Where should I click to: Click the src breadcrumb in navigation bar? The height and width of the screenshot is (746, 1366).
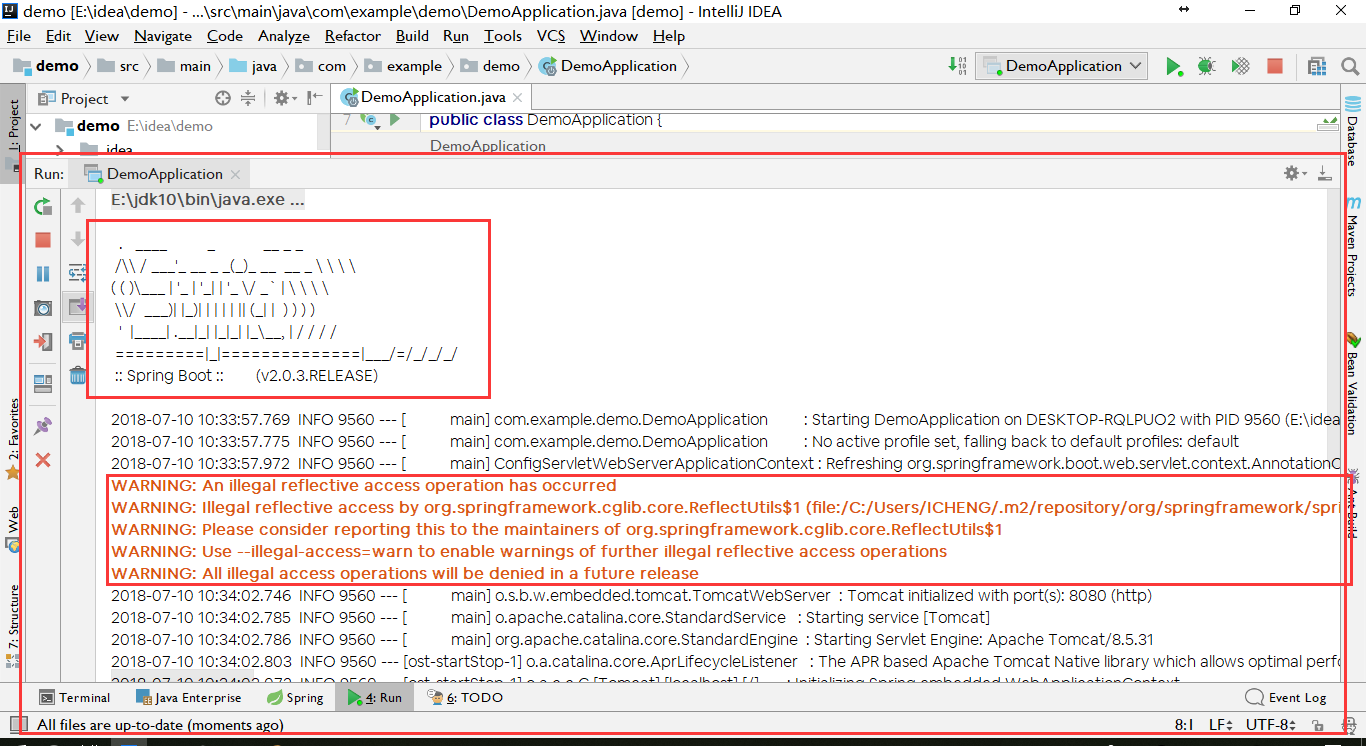point(121,66)
